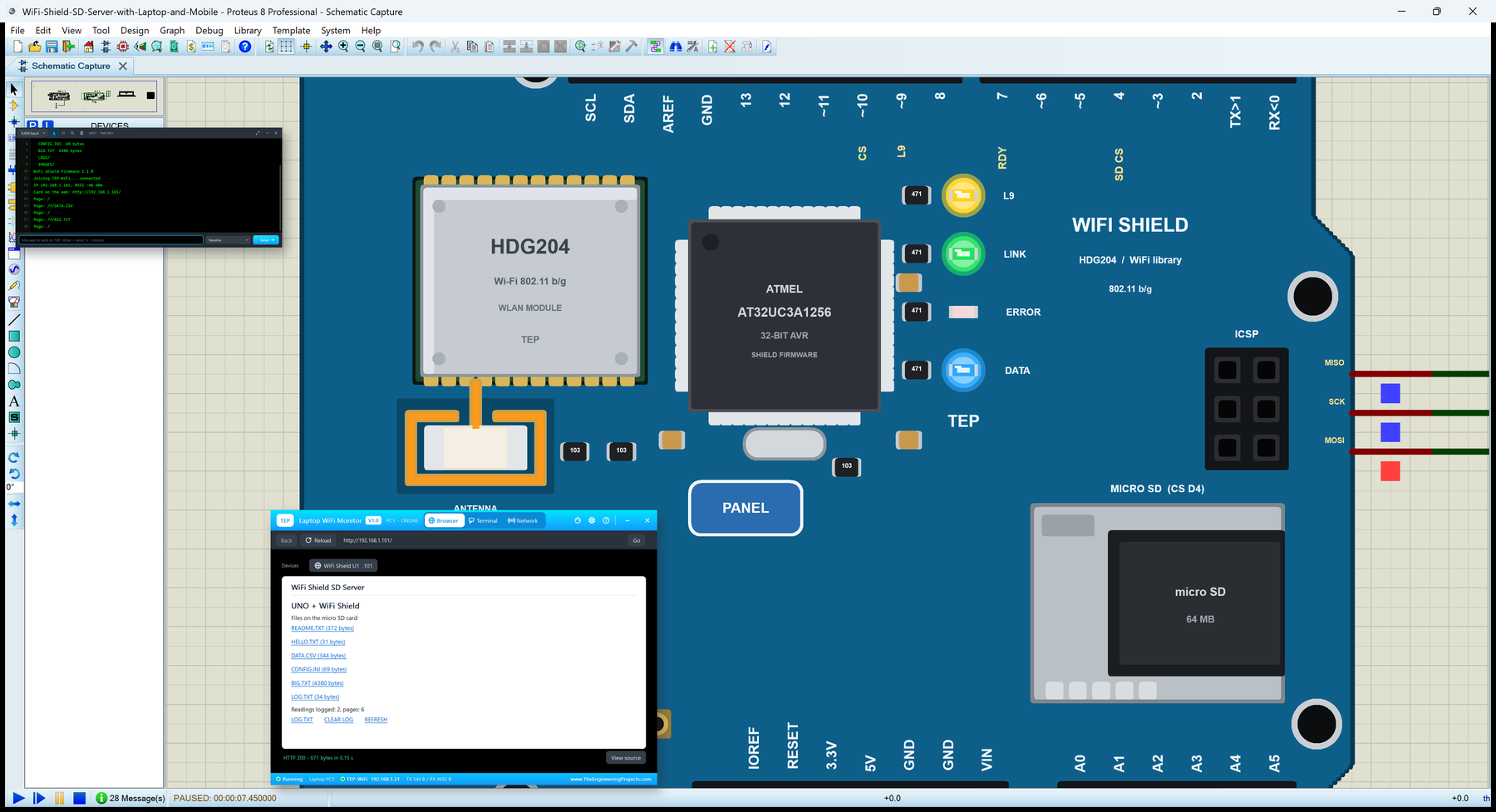Click the Send button in serial terminal
Screen dimensions: 1496x812
(x=266, y=240)
